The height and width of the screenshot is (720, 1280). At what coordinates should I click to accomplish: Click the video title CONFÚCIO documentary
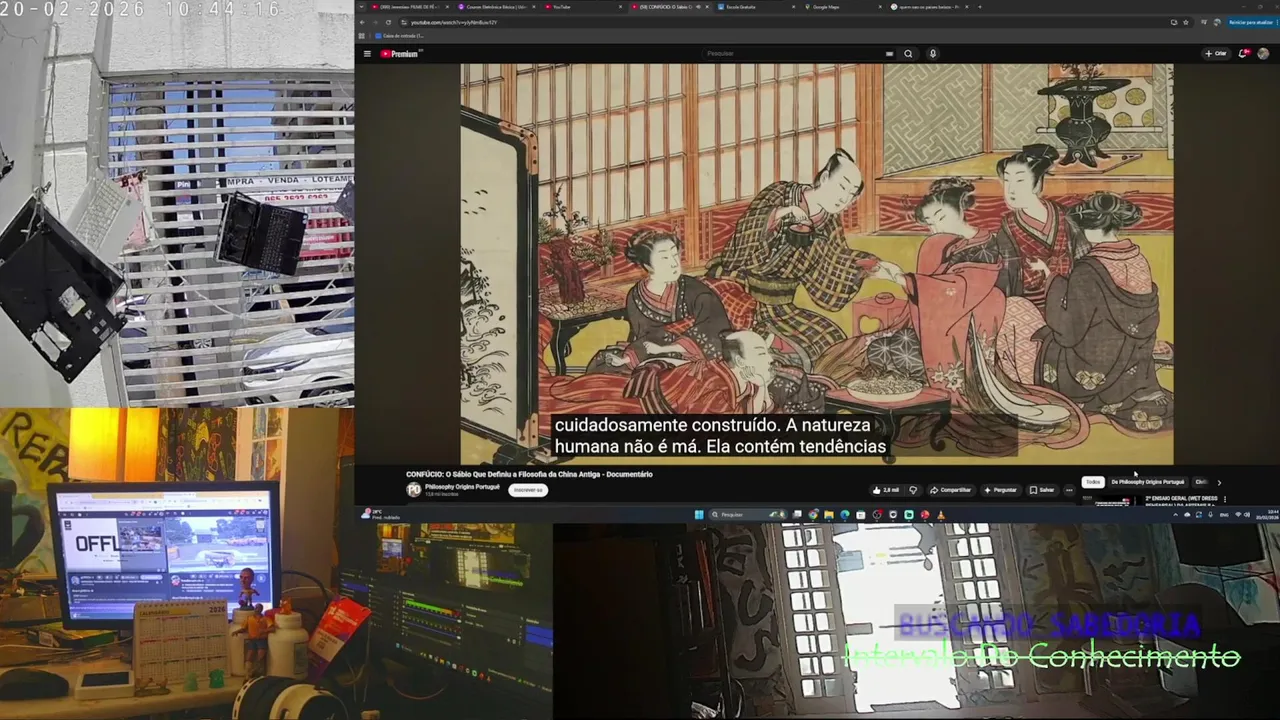(x=529, y=474)
